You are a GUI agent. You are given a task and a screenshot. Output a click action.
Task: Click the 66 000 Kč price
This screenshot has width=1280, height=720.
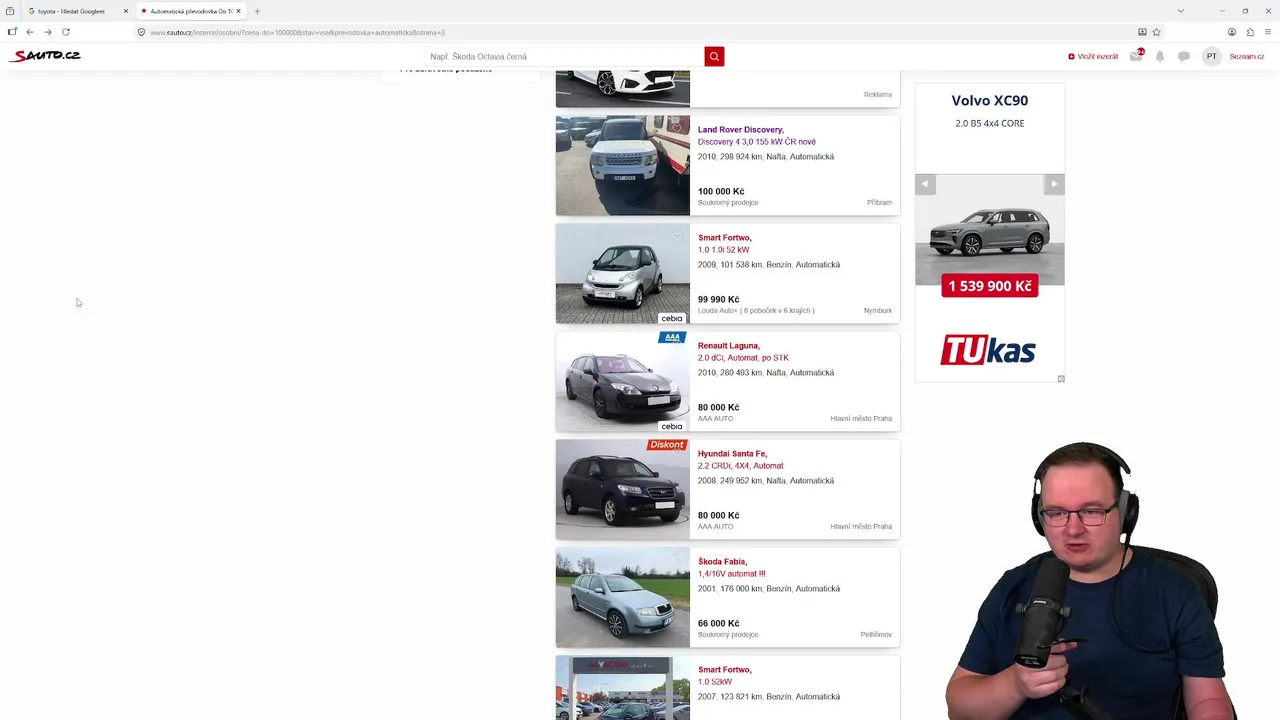tap(719, 623)
